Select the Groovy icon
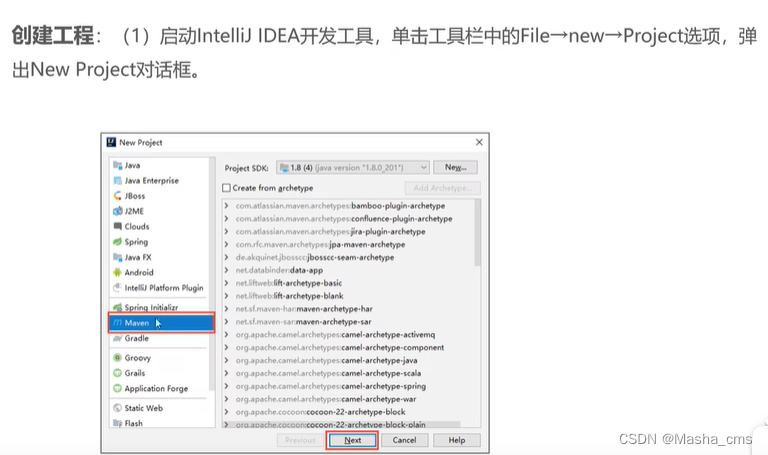This screenshot has height=455, width=768. point(118,358)
